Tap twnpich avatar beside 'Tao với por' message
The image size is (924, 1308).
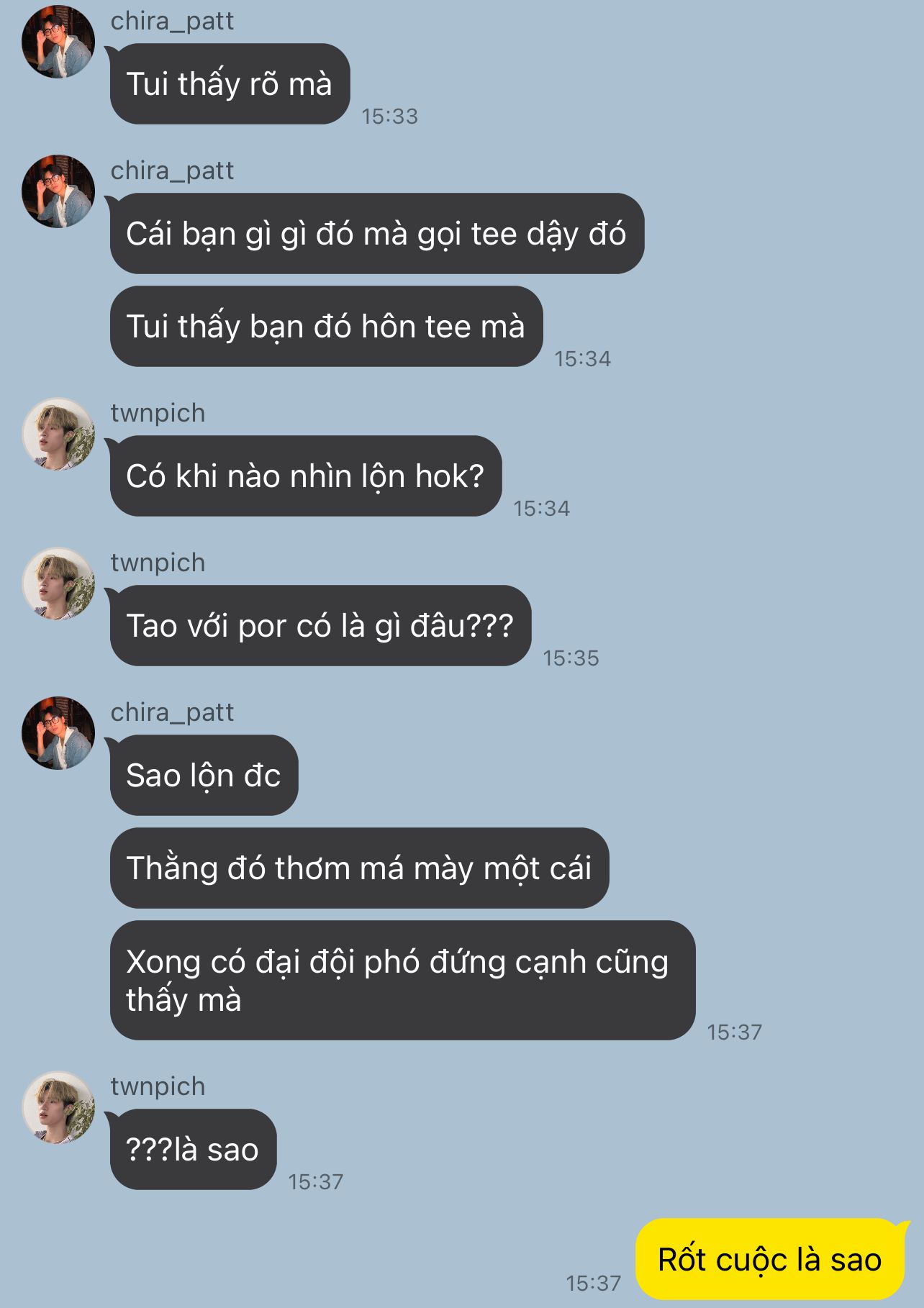[x=58, y=583]
